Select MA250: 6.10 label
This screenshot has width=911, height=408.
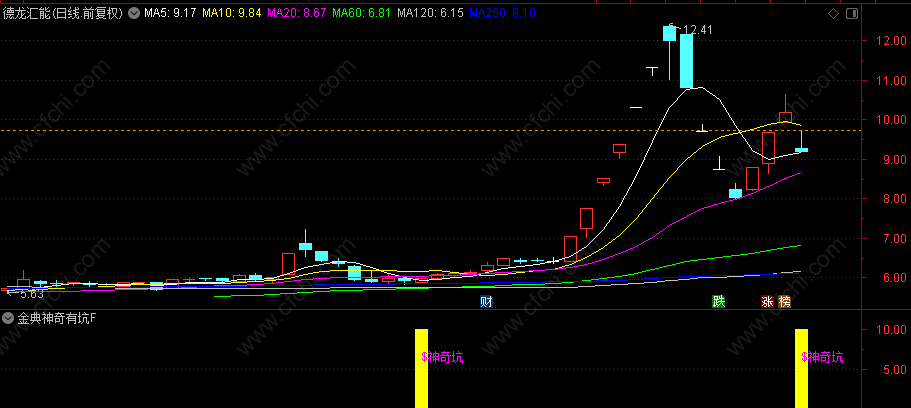502,13
